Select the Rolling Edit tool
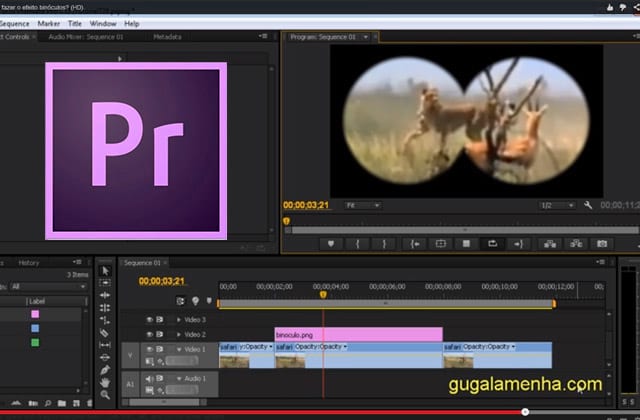This screenshot has height=420, width=640. (105, 308)
